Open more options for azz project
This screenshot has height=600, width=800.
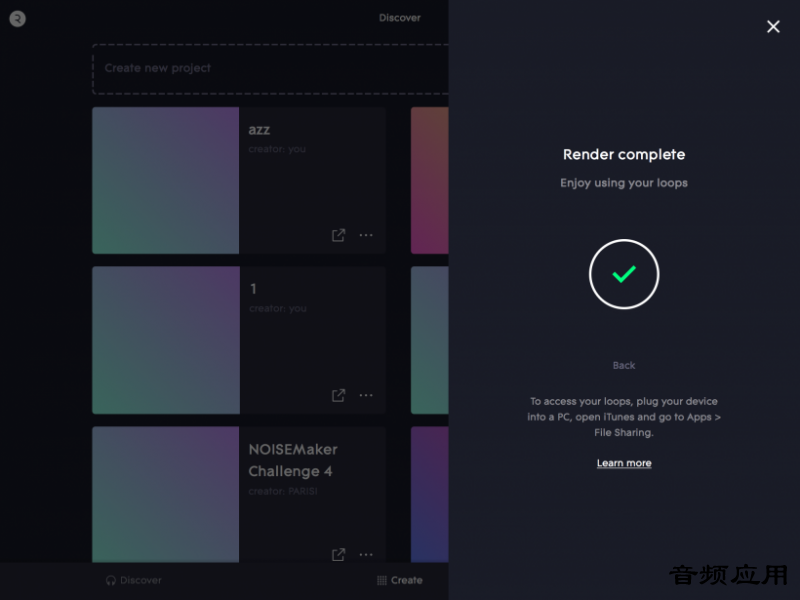coord(366,235)
